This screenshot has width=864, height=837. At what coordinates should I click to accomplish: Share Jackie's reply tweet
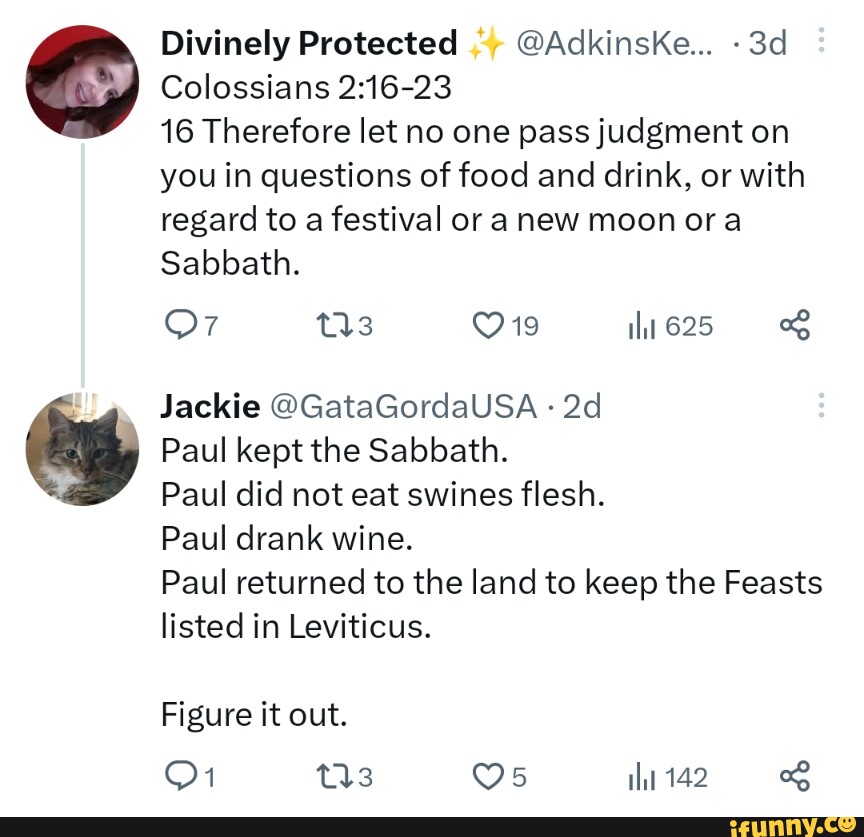point(793,777)
